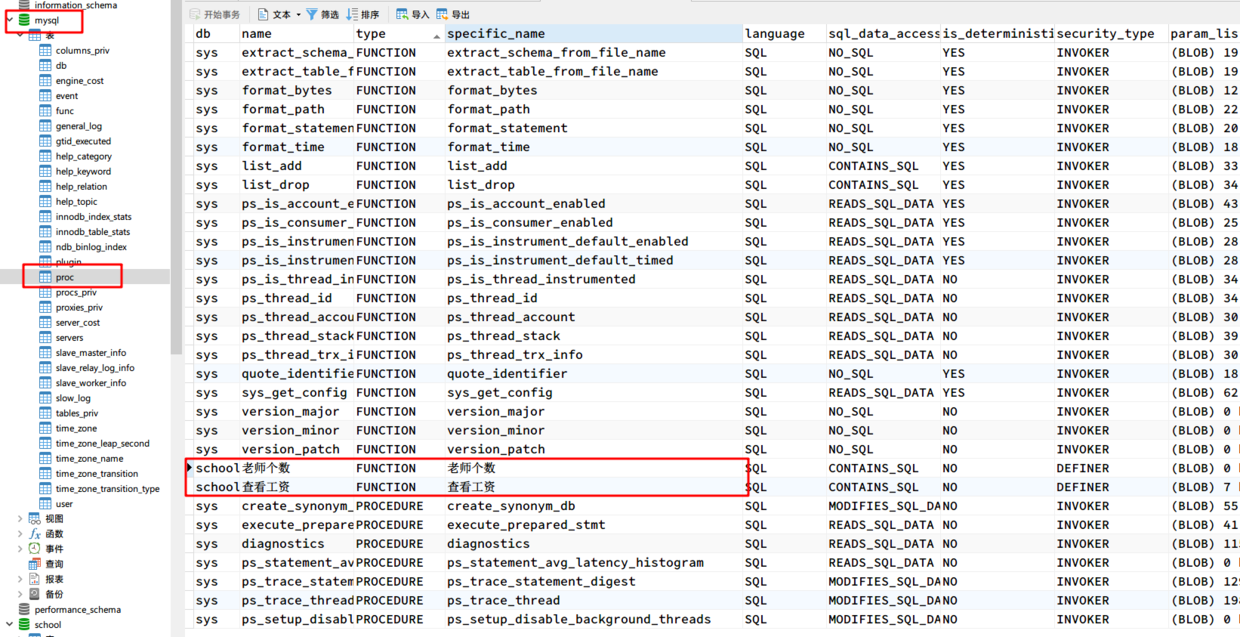Expand the 报表 reports node
Screen dimensions: 1240x637
(21, 579)
